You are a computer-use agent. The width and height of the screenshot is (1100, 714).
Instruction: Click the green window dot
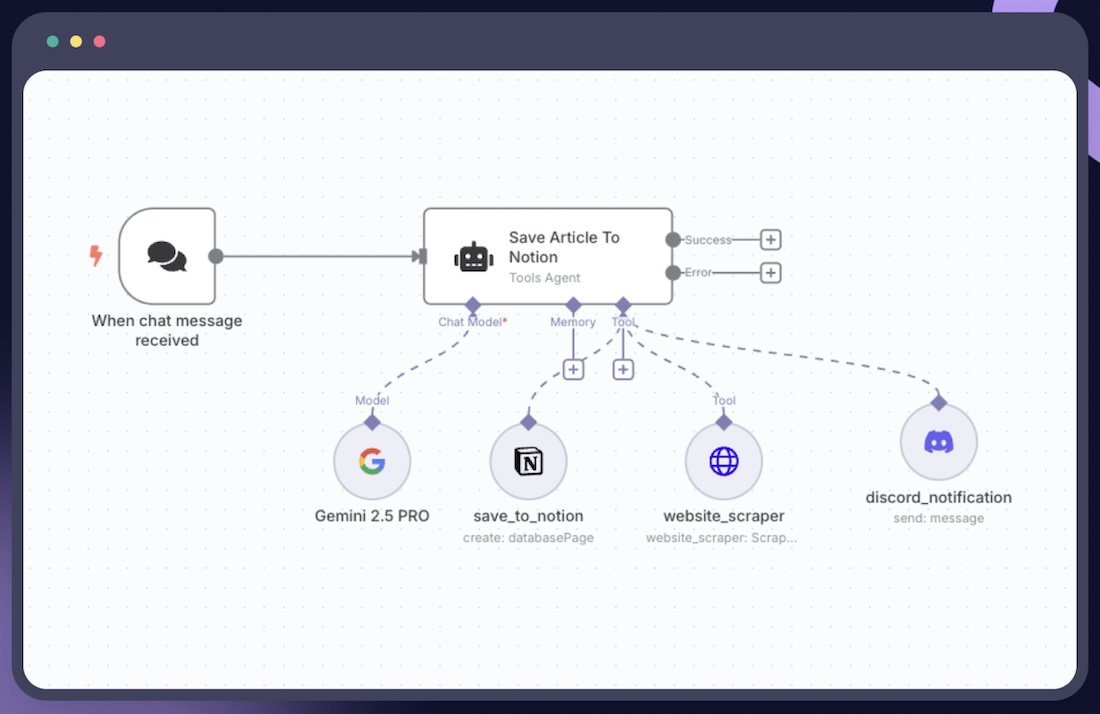[x=52, y=42]
